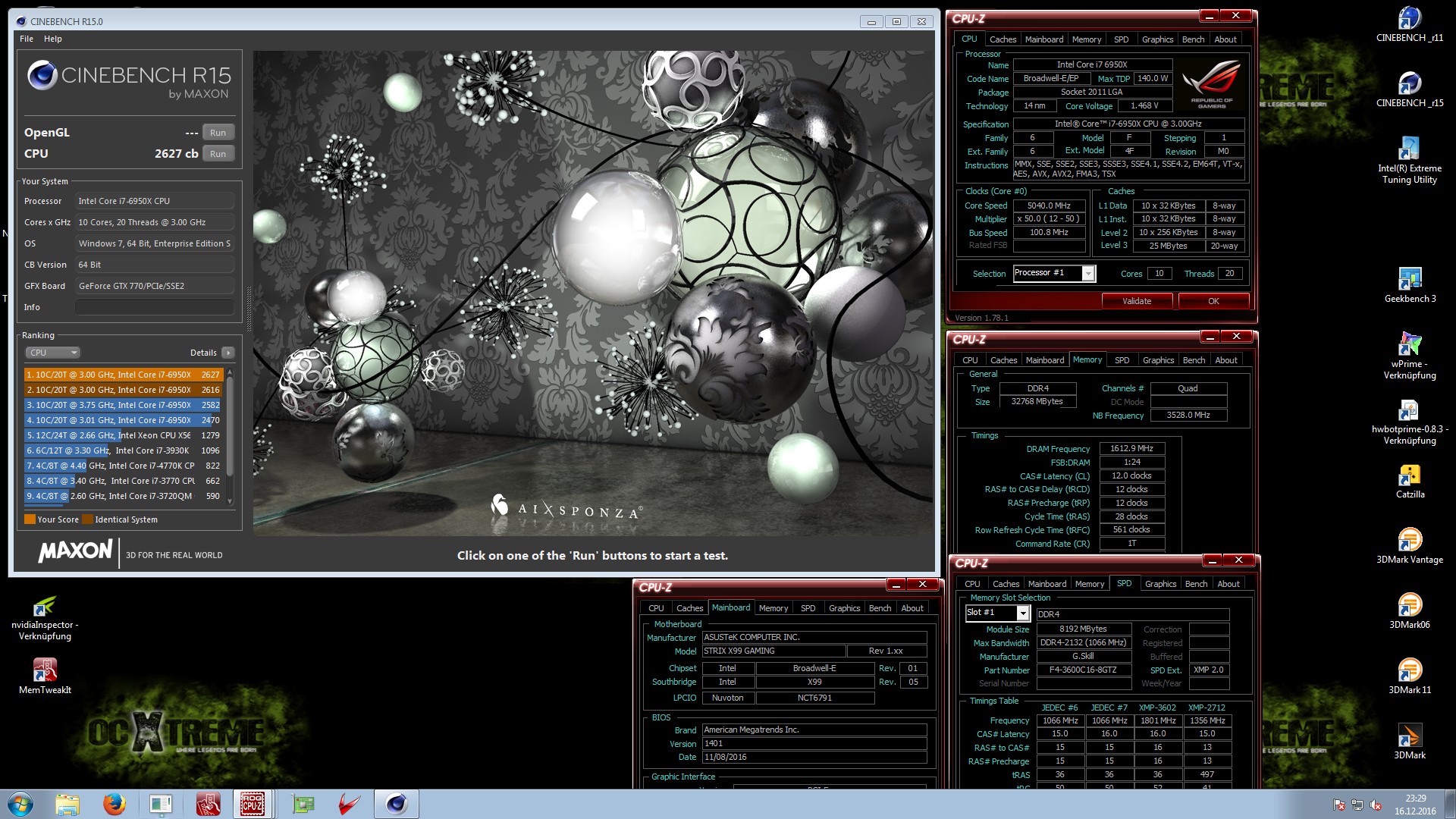1456x819 pixels.
Task: Open the CPU ranking type dropdown
Action: pyautogui.click(x=53, y=353)
